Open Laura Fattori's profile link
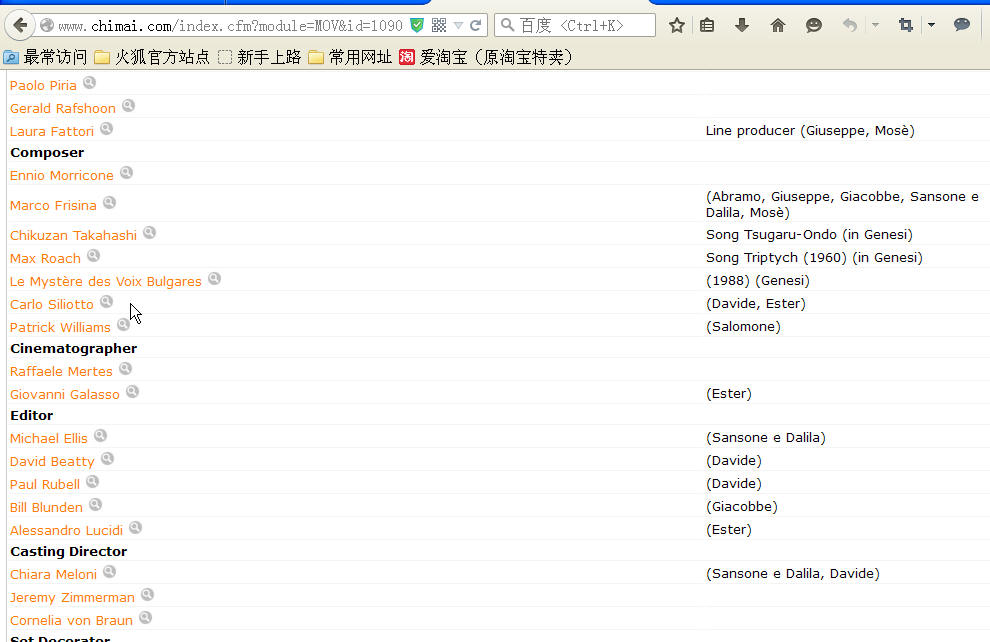This screenshot has width=990, height=642. click(52, 131)
